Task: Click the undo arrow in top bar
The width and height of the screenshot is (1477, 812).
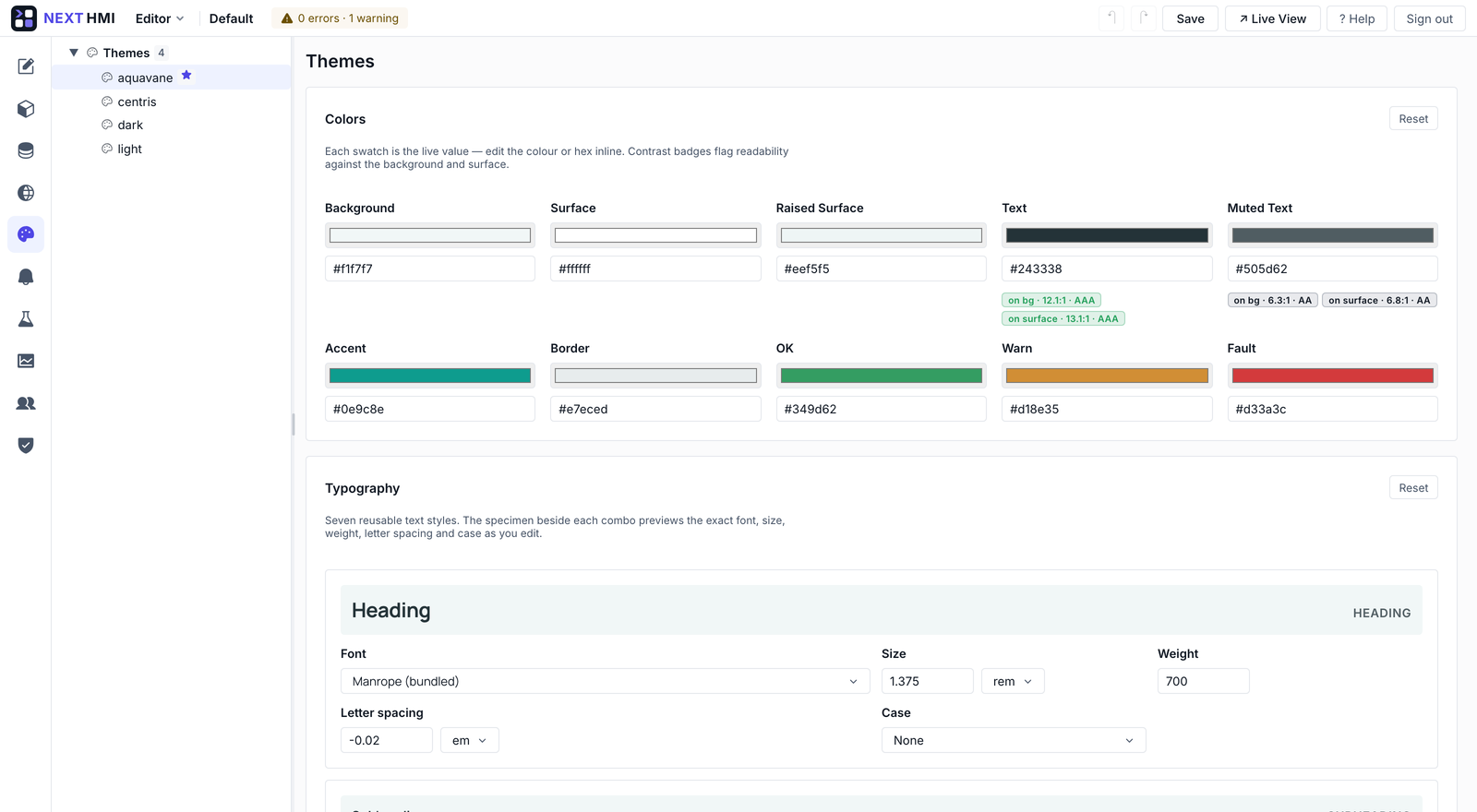Action: pyautogui.click(x=1111, y=18)
